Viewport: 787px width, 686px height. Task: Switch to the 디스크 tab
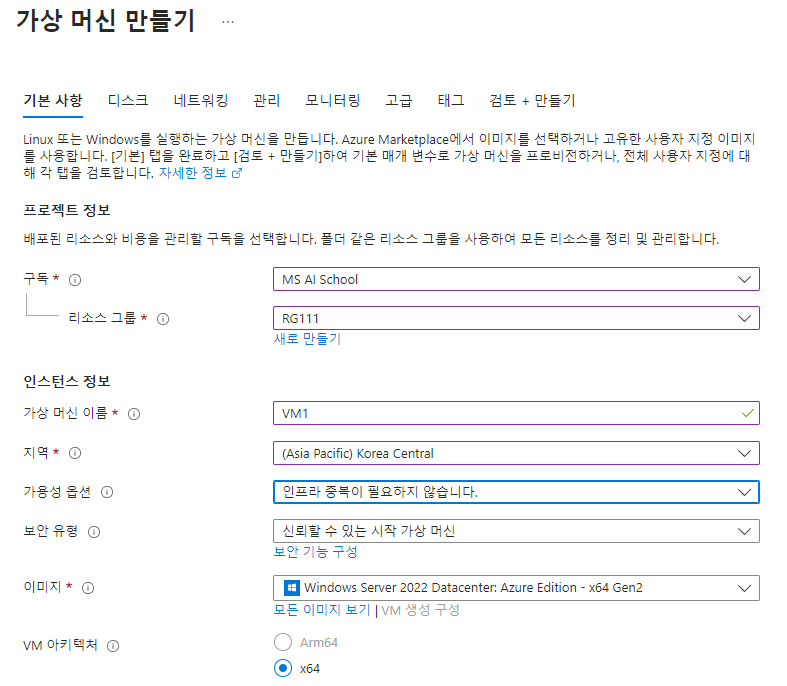[128, 101]
